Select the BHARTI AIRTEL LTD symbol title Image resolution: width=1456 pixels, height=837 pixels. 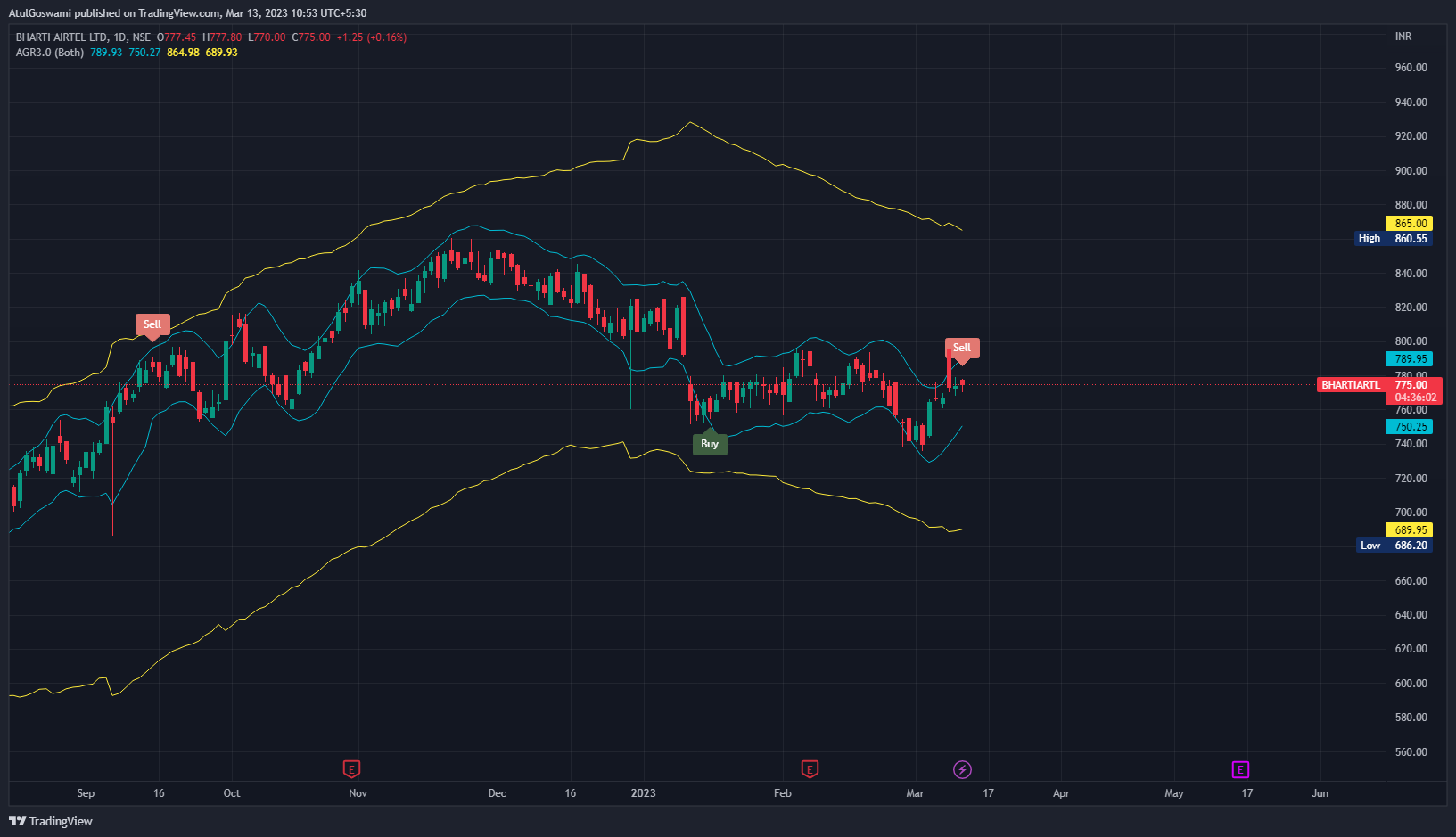tap(62, 37)
